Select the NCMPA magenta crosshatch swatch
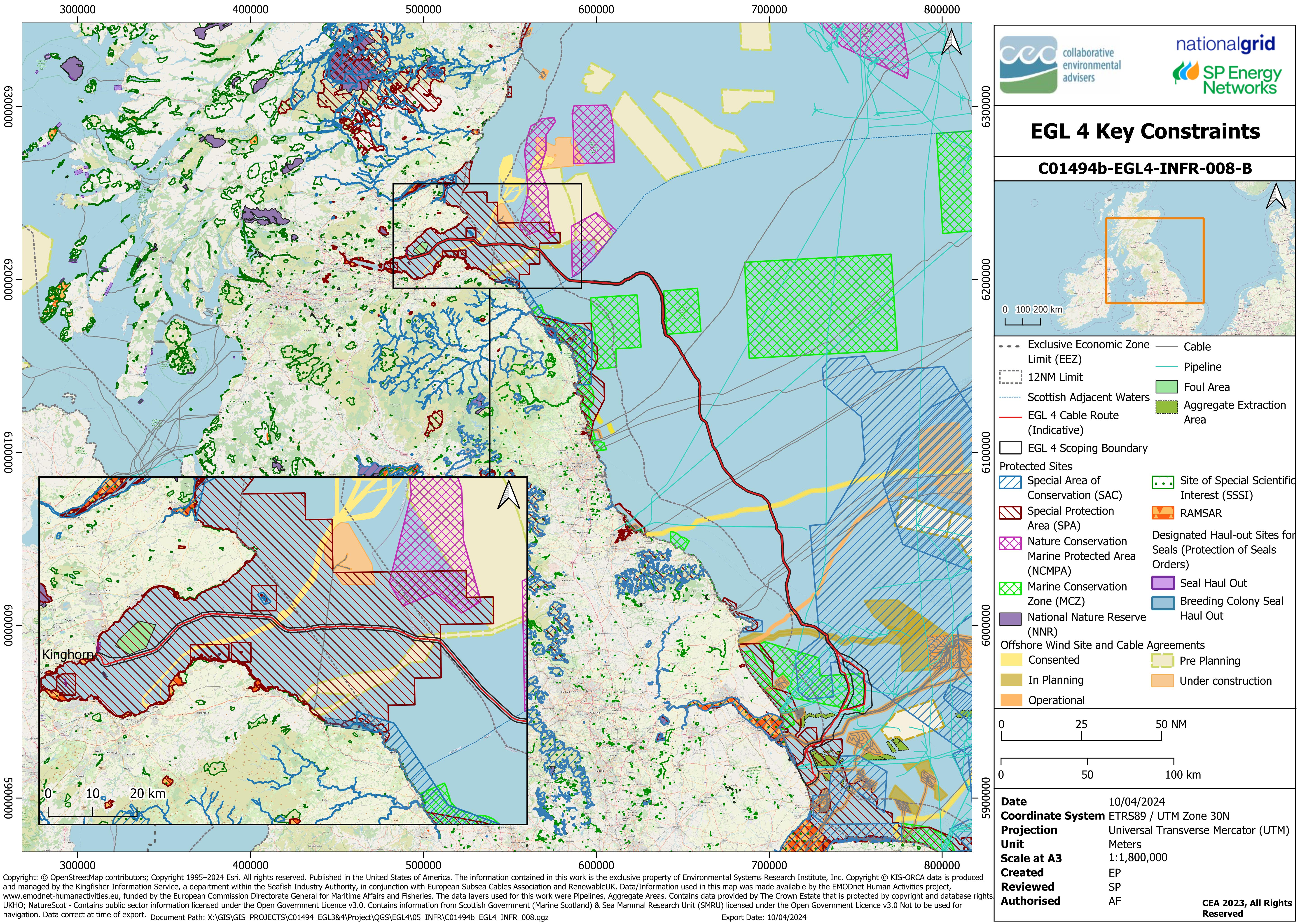1307x924 pixels. point(1010,543)
